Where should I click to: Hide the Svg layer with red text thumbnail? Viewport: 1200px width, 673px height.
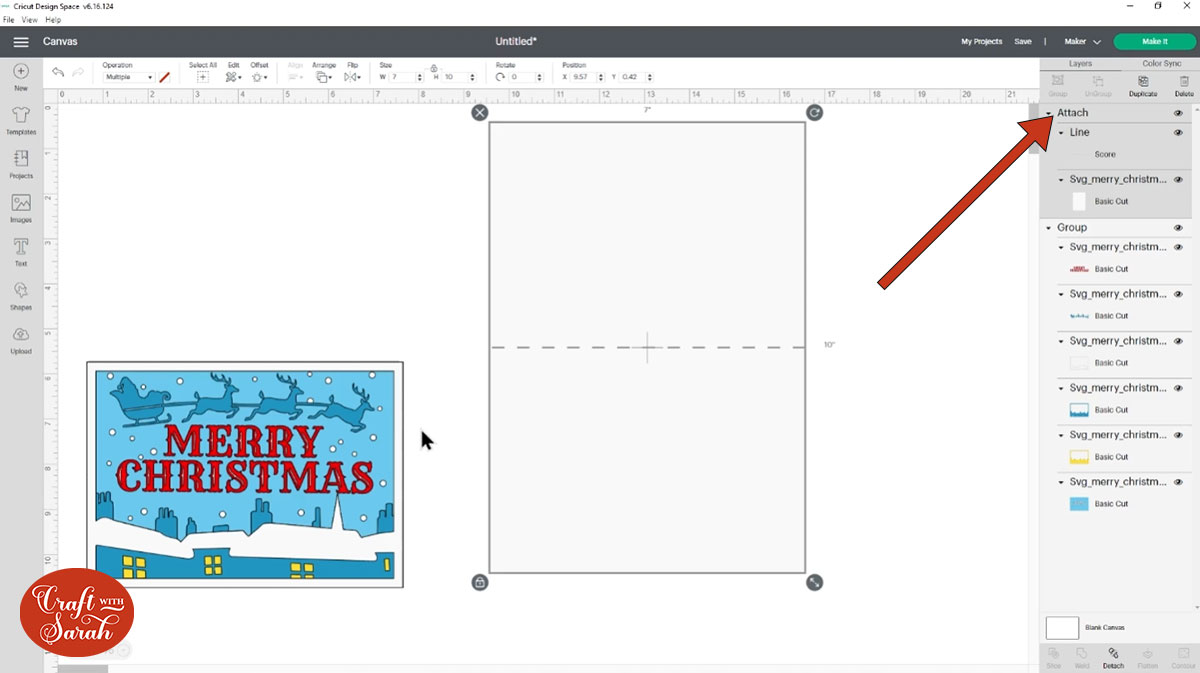(x=1178, y=246)
